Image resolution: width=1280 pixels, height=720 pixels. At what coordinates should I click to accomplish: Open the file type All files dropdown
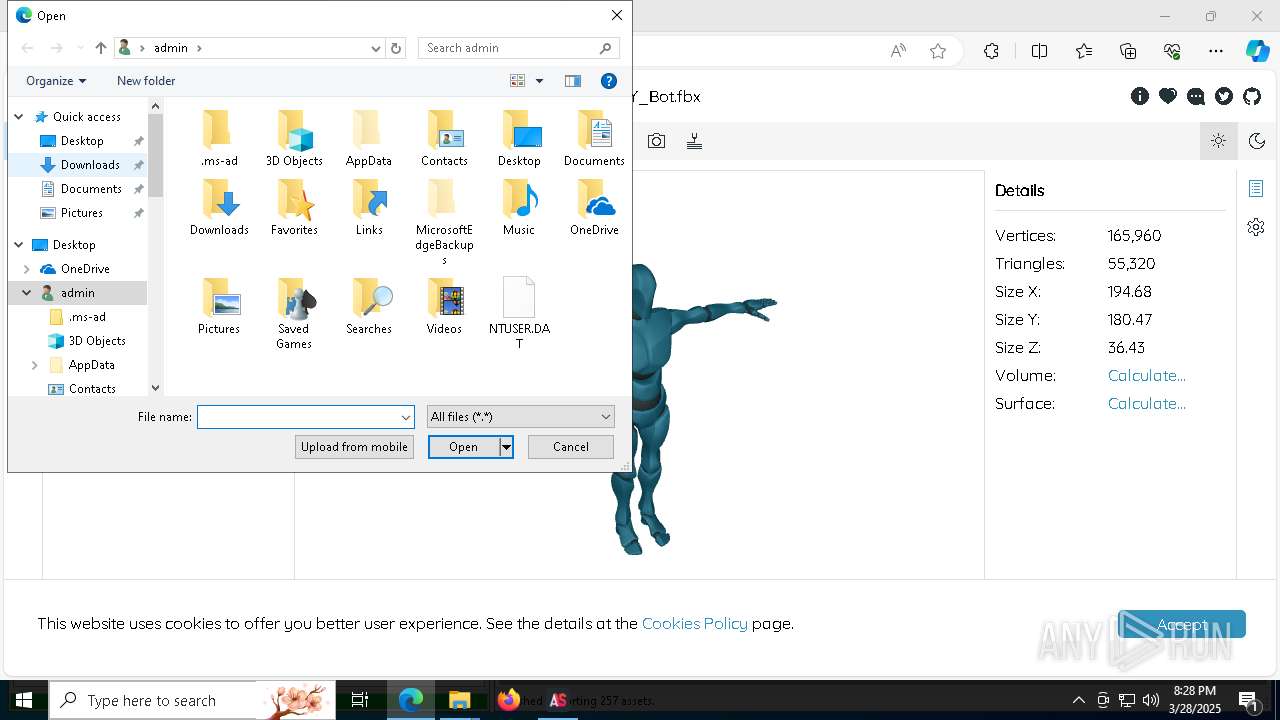pos(520,417)
